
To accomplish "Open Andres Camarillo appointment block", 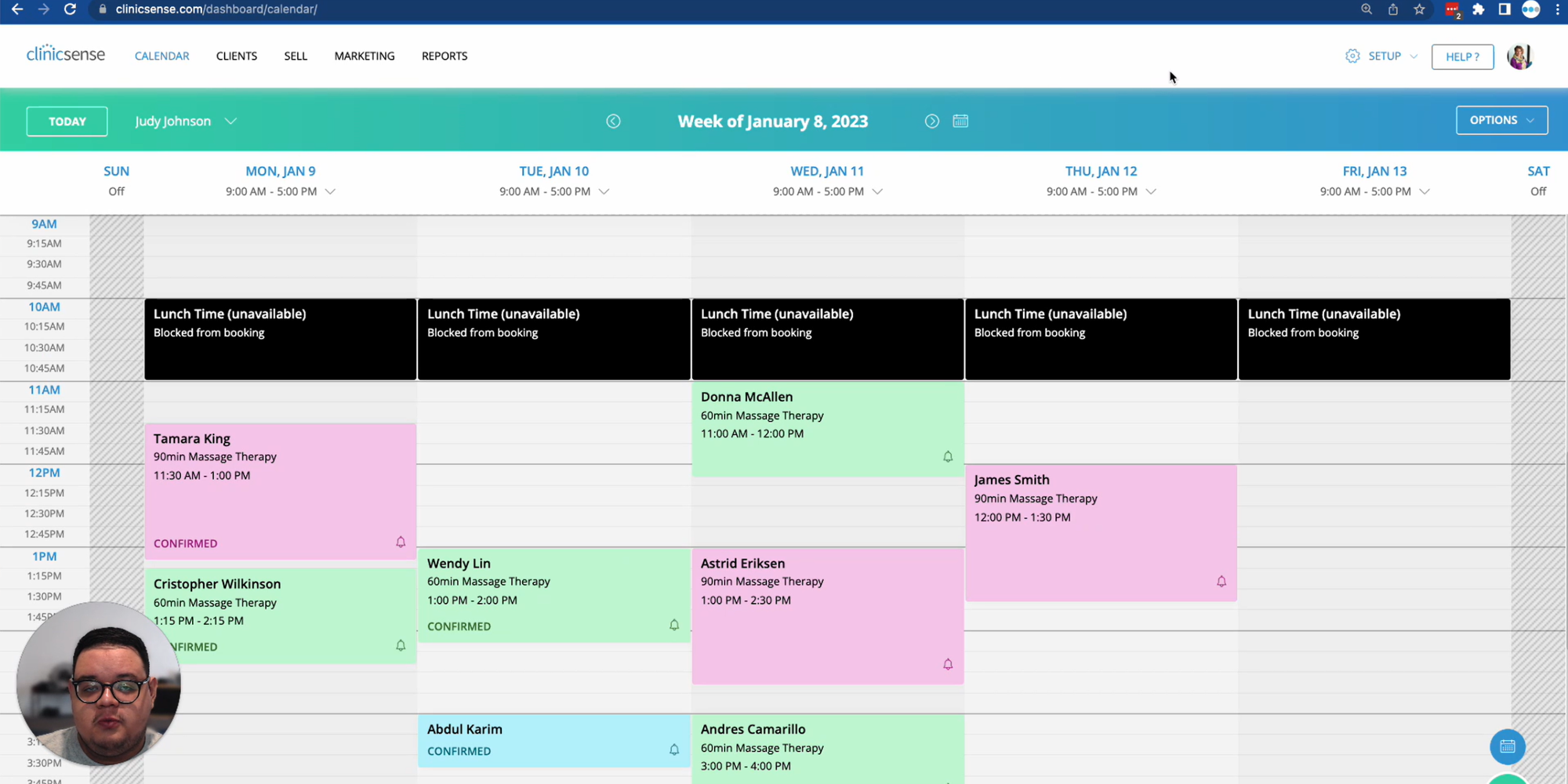I will point(828,749).
